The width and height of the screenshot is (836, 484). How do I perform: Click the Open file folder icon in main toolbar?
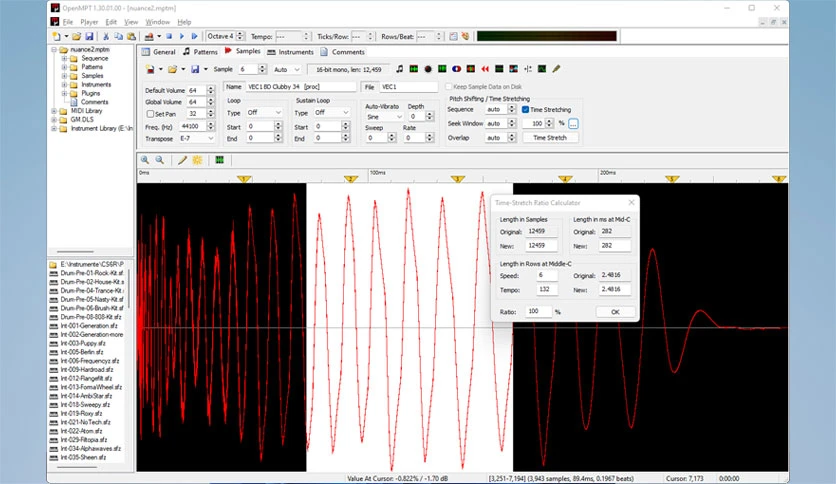[x=77, y=36]
